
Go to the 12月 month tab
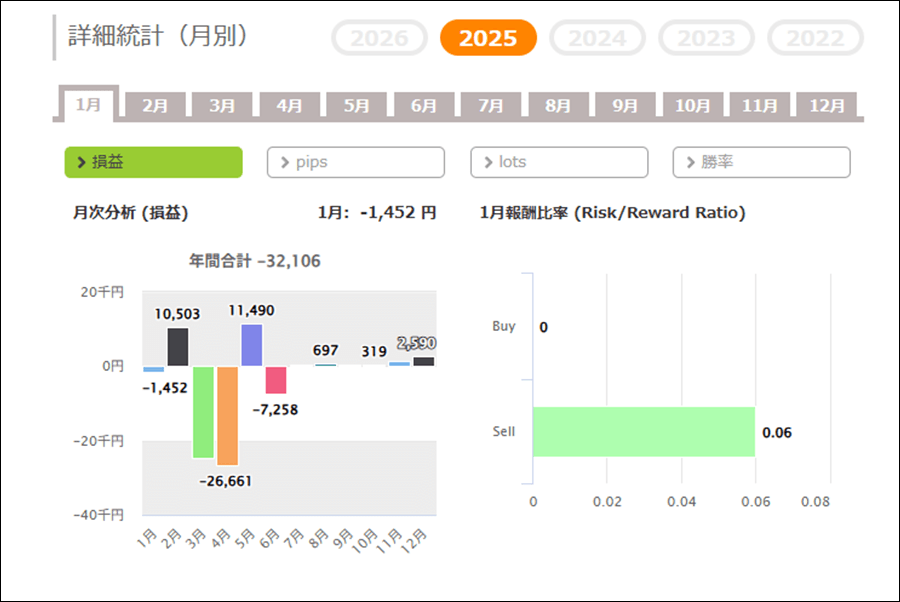coord(827,105)
